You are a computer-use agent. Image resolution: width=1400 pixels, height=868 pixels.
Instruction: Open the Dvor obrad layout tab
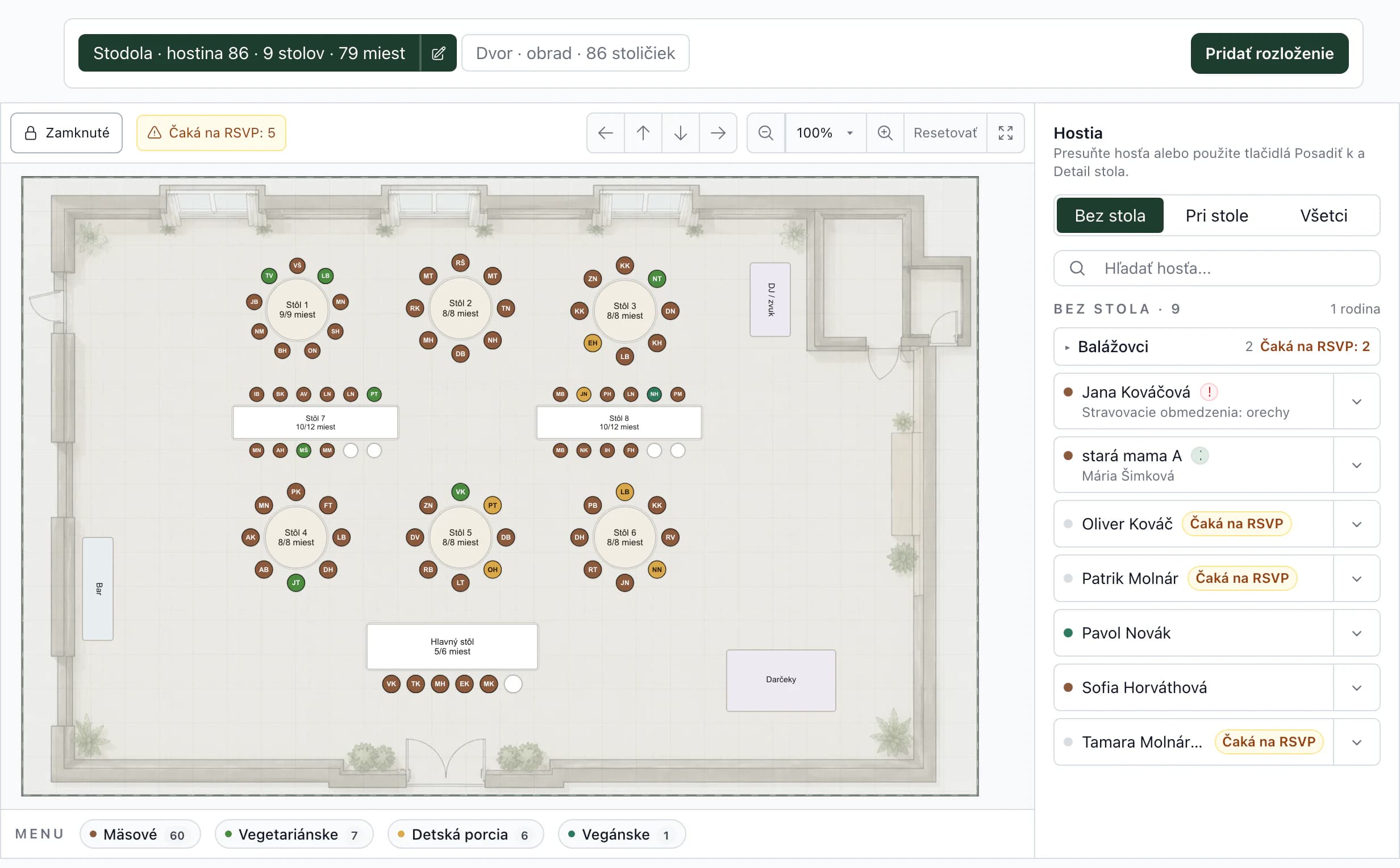(x=575, y=53)
